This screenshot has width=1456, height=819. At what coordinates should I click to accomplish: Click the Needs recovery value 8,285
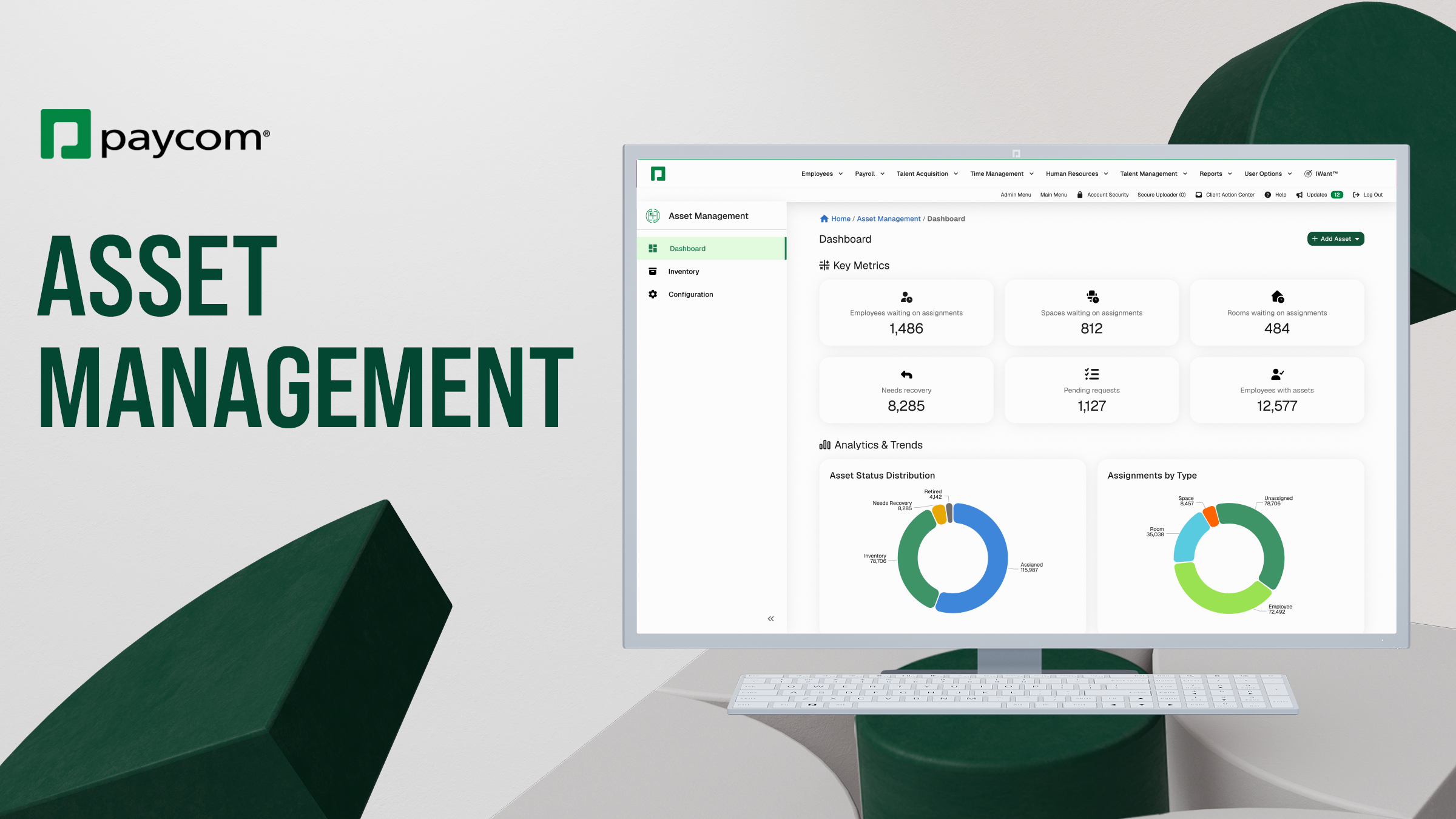[x=906, y=406]
